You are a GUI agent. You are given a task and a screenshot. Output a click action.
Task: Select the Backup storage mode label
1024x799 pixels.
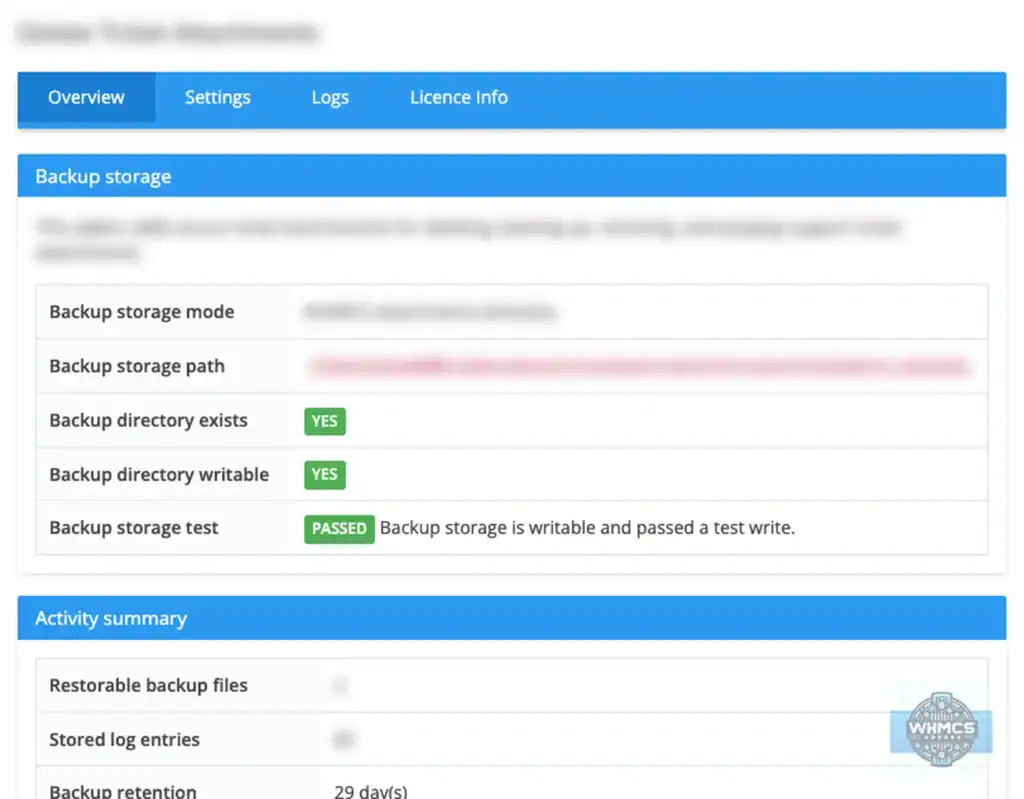[x=142, y=312]
